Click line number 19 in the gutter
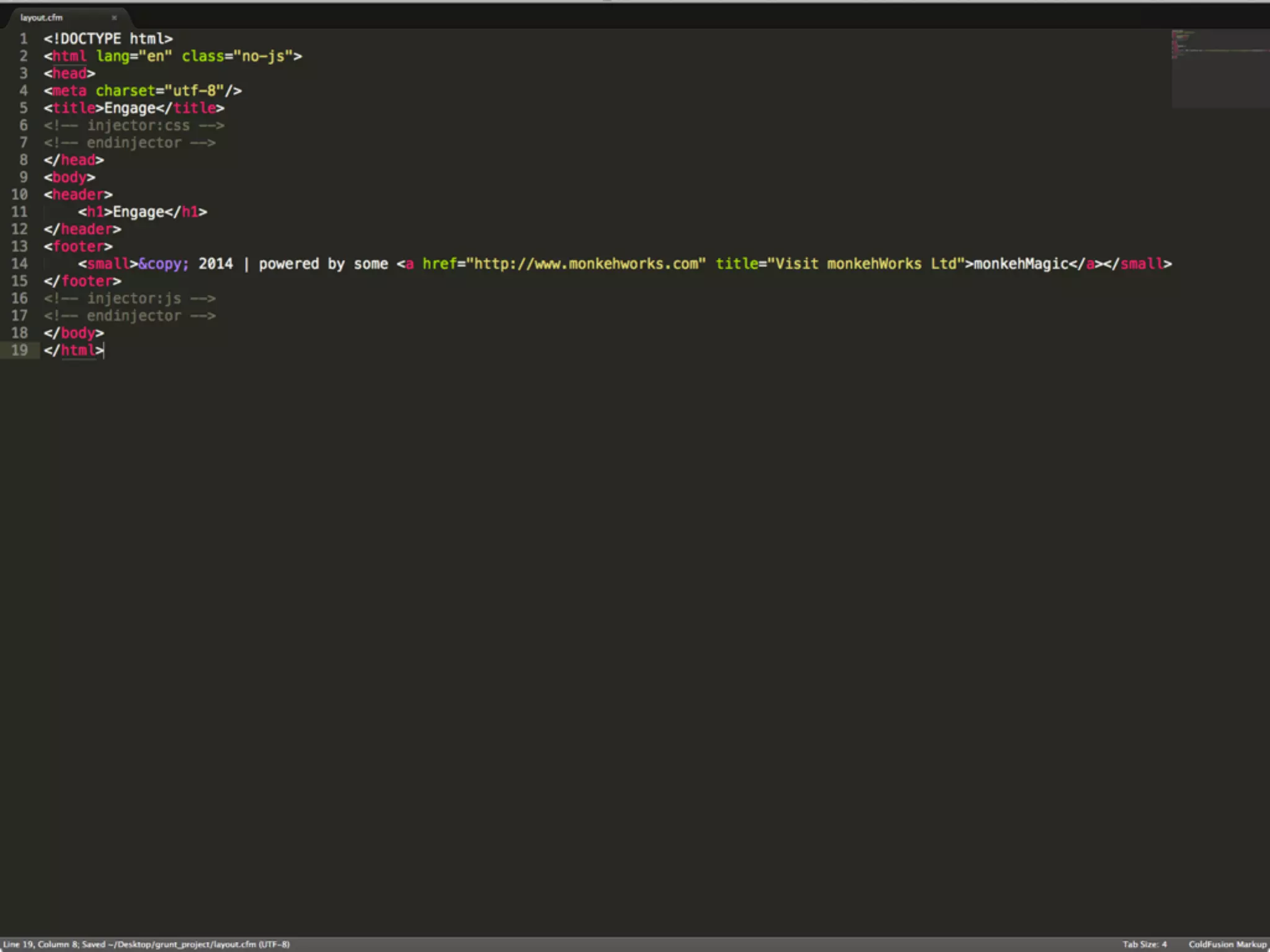 [x=19, y=350]
